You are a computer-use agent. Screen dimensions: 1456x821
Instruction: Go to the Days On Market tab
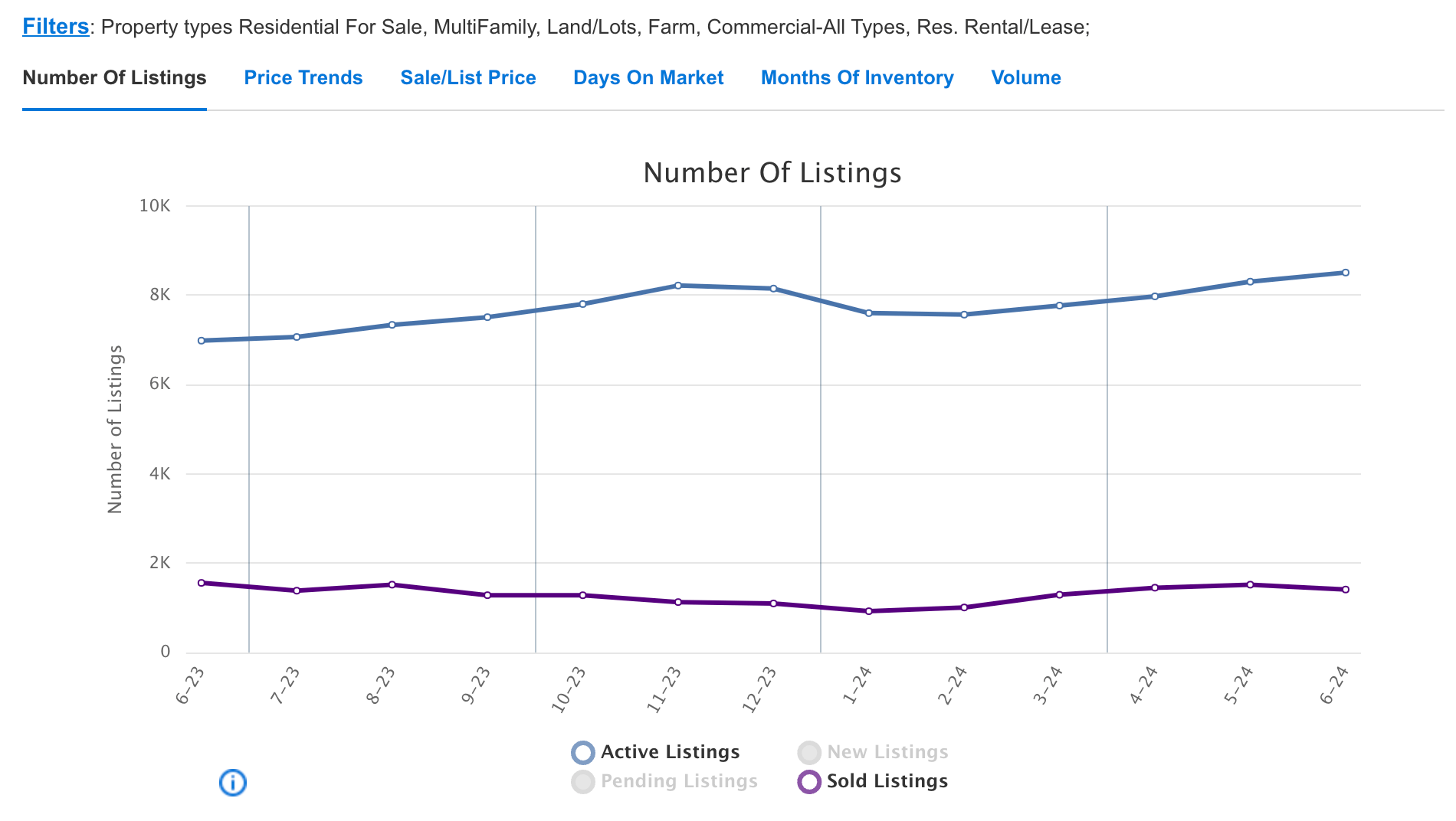coord(648,78)
